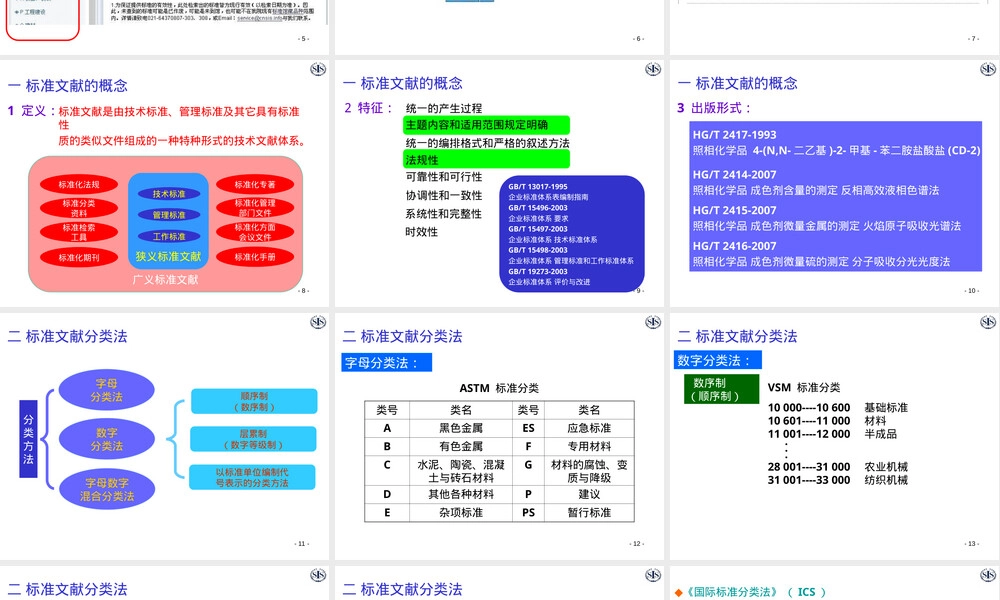1000x600 pixels.
Task: Click the 《国际标准分类法》(ICS) heading
Action: pos(750,592)
